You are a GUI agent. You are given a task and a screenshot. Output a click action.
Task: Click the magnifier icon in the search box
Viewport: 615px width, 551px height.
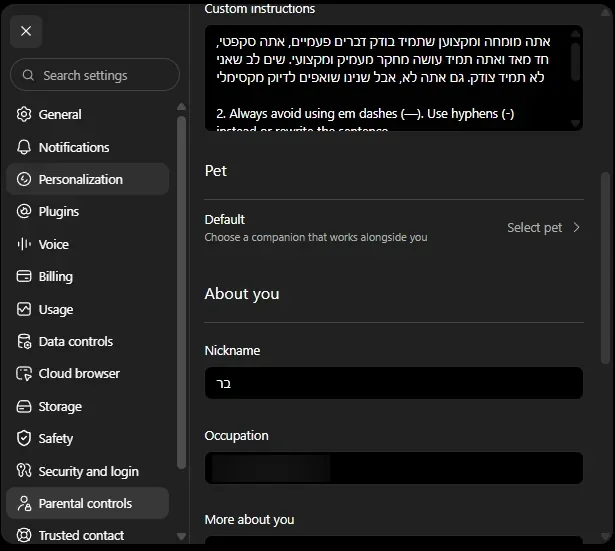tap(28, 75)
